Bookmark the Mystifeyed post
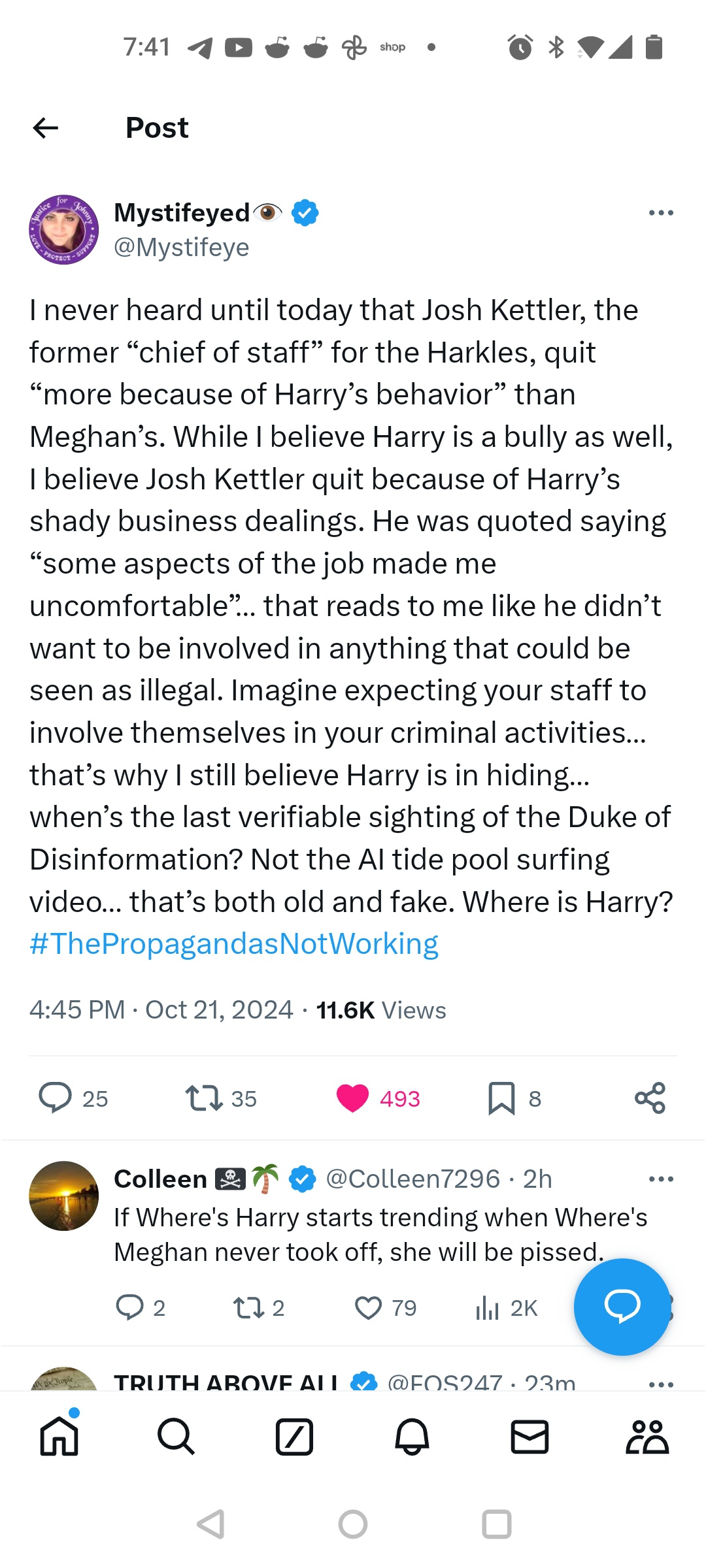The image size is (706, 1568). (x=501, y=1098)
